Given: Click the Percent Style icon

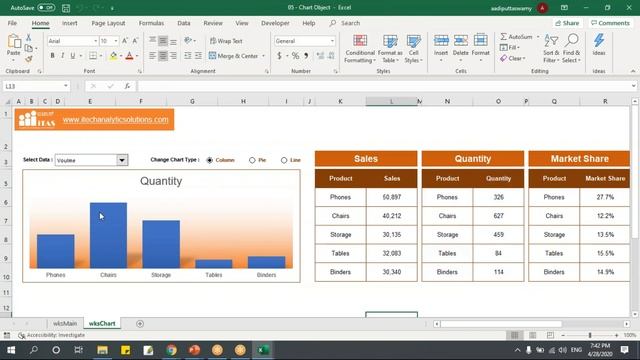Looking at the screenshot, I should pyautogui.click(x=295, y=56).
